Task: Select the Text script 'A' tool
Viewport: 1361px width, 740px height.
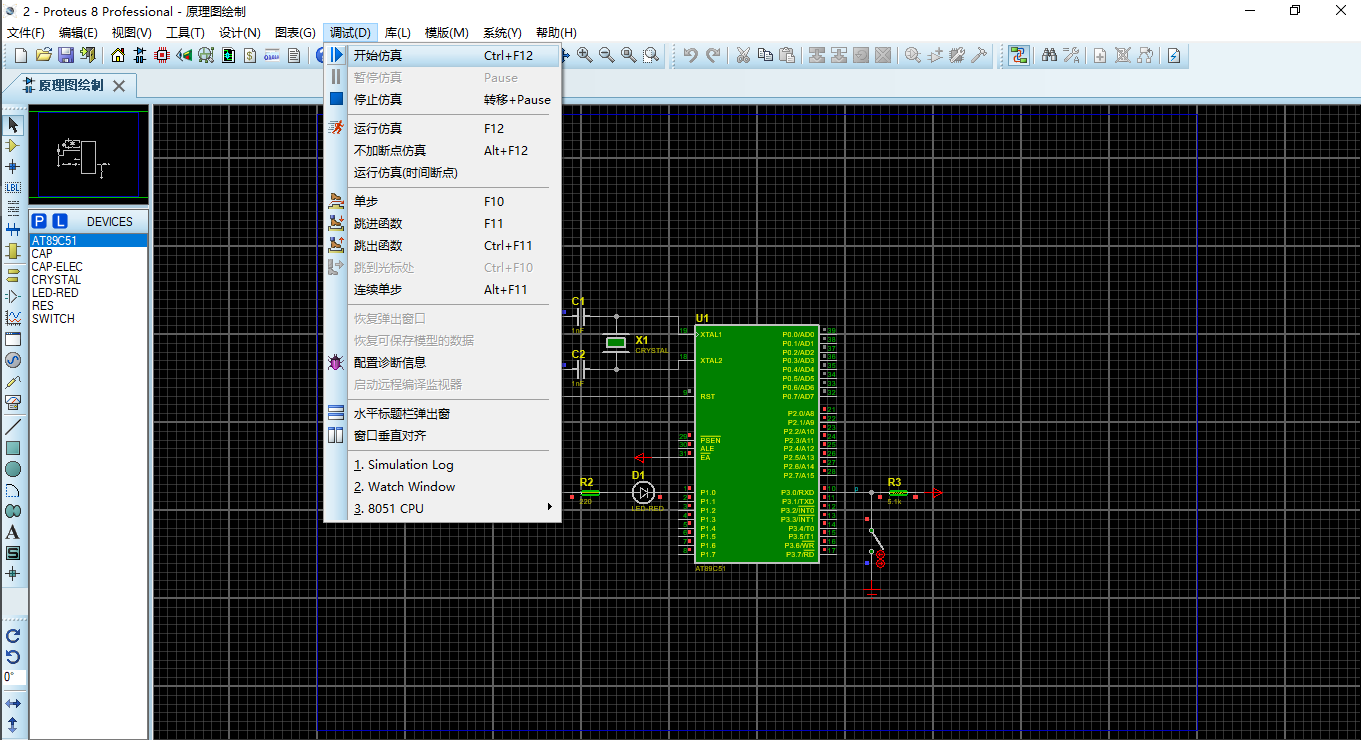Action: point(13,532)
